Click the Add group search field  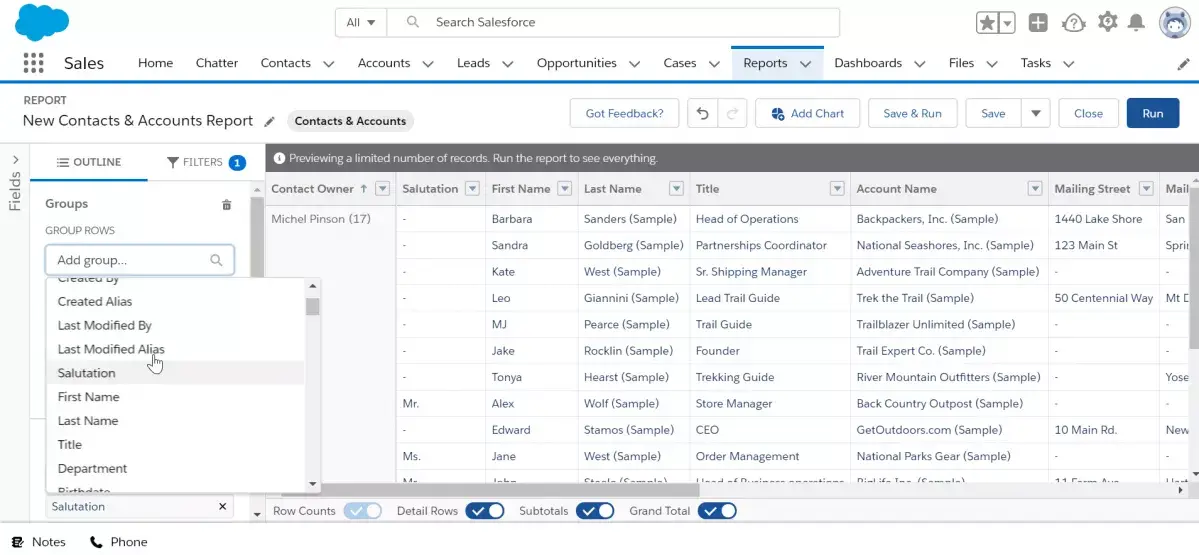[x=140, y=260]
